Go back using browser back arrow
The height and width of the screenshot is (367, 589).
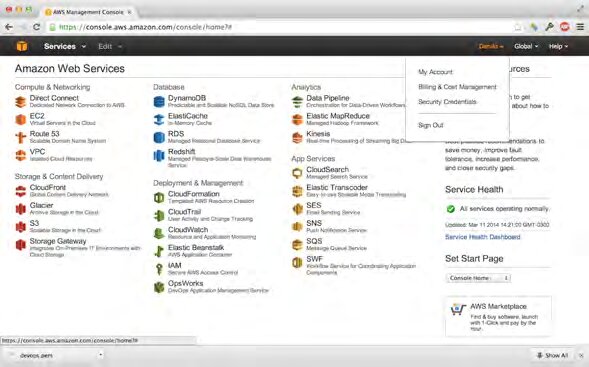click(x=9, y=27)
